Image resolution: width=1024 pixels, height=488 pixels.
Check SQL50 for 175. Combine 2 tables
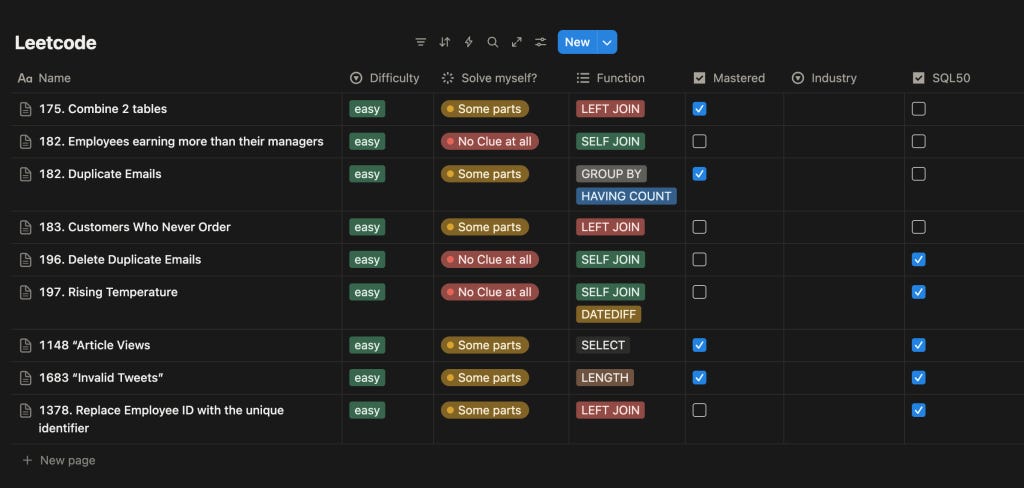pos(919,109)
